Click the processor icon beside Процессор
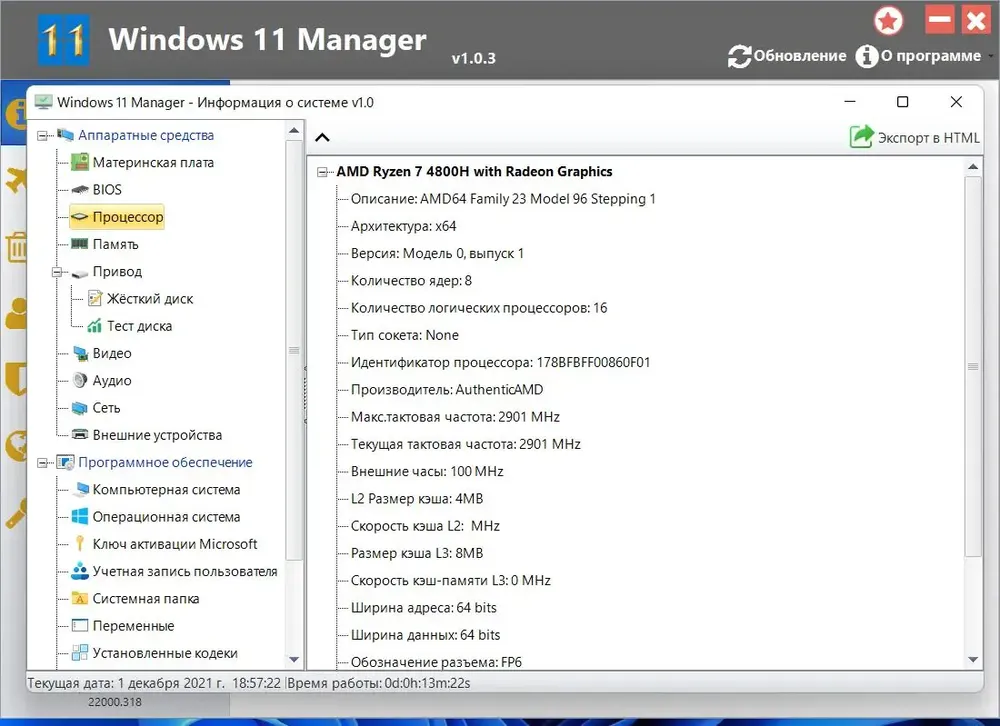Viewport: 1000px width, 726px height. [79, 217]
